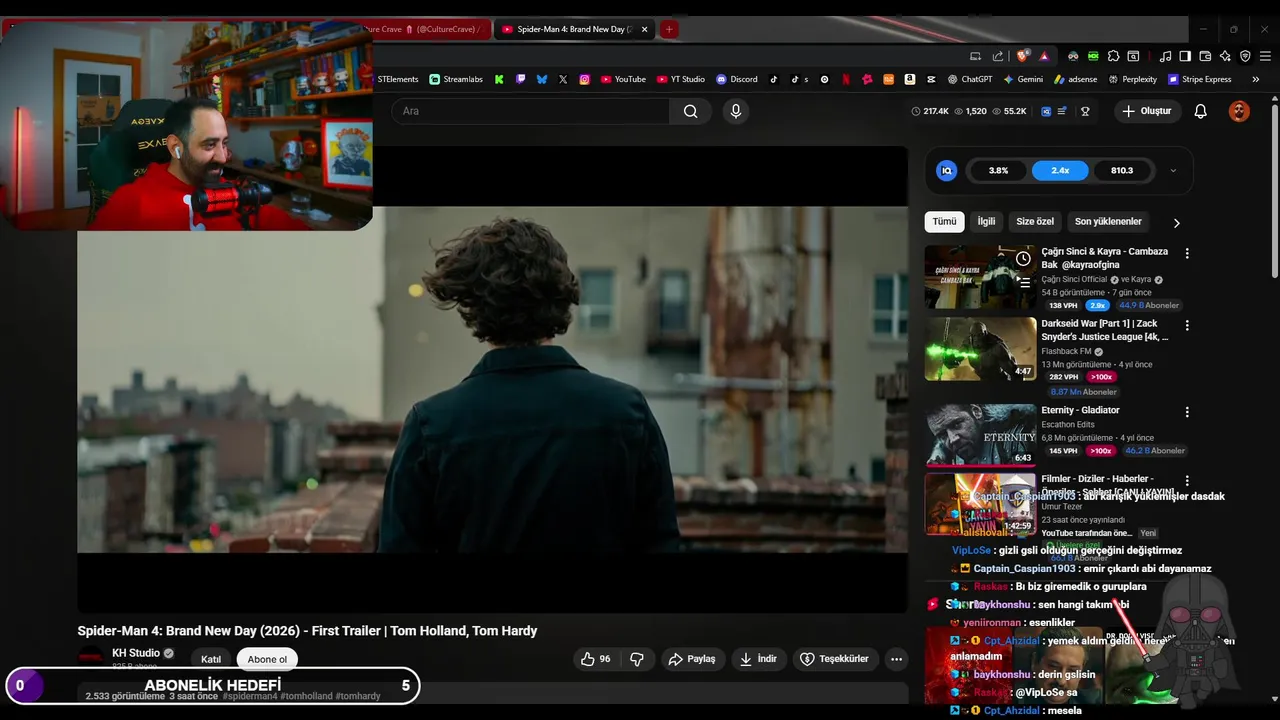This screenshot has width=1280, height=720.
Task: Open a new browser tab with plus
Action: coord(669,29)
